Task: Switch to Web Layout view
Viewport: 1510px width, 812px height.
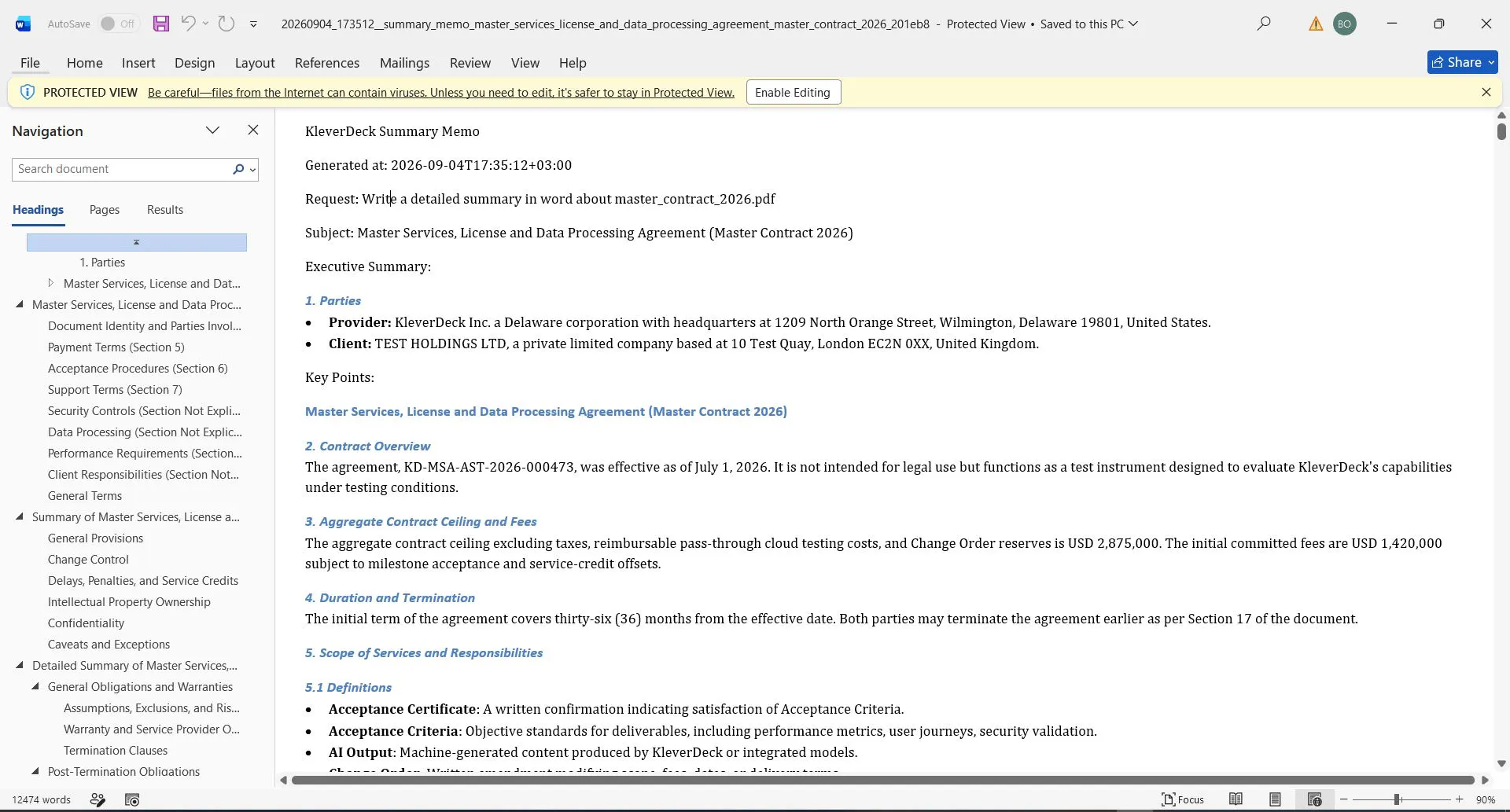Action: pos(1314,799)
